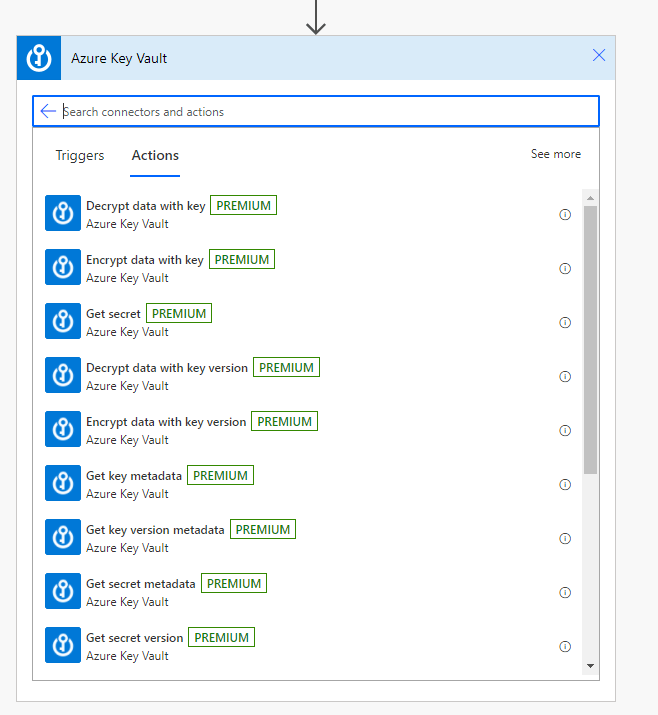This screenshot has width=658, height=715.
Task: Select Encrypt data with key version action
Action: coord(166,422)
